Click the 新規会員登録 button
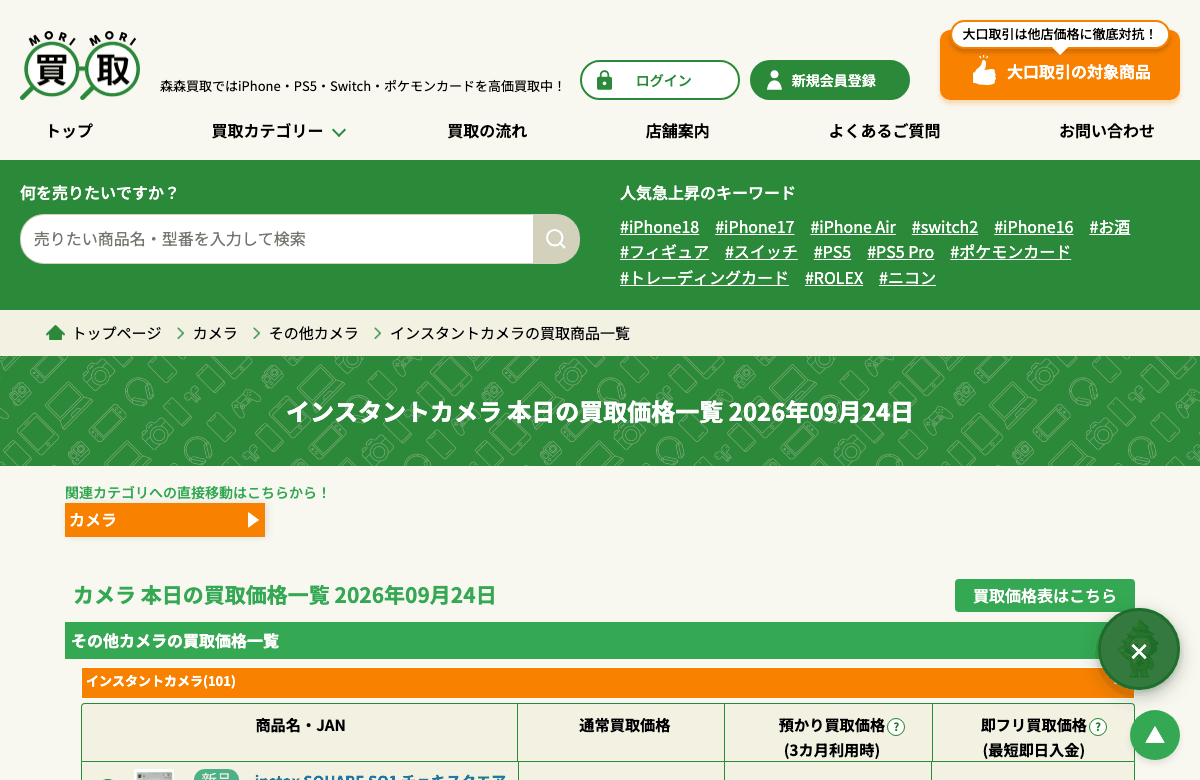Image resolution: width=1200 pixels, height=780 pixels. tap(830, 80)
